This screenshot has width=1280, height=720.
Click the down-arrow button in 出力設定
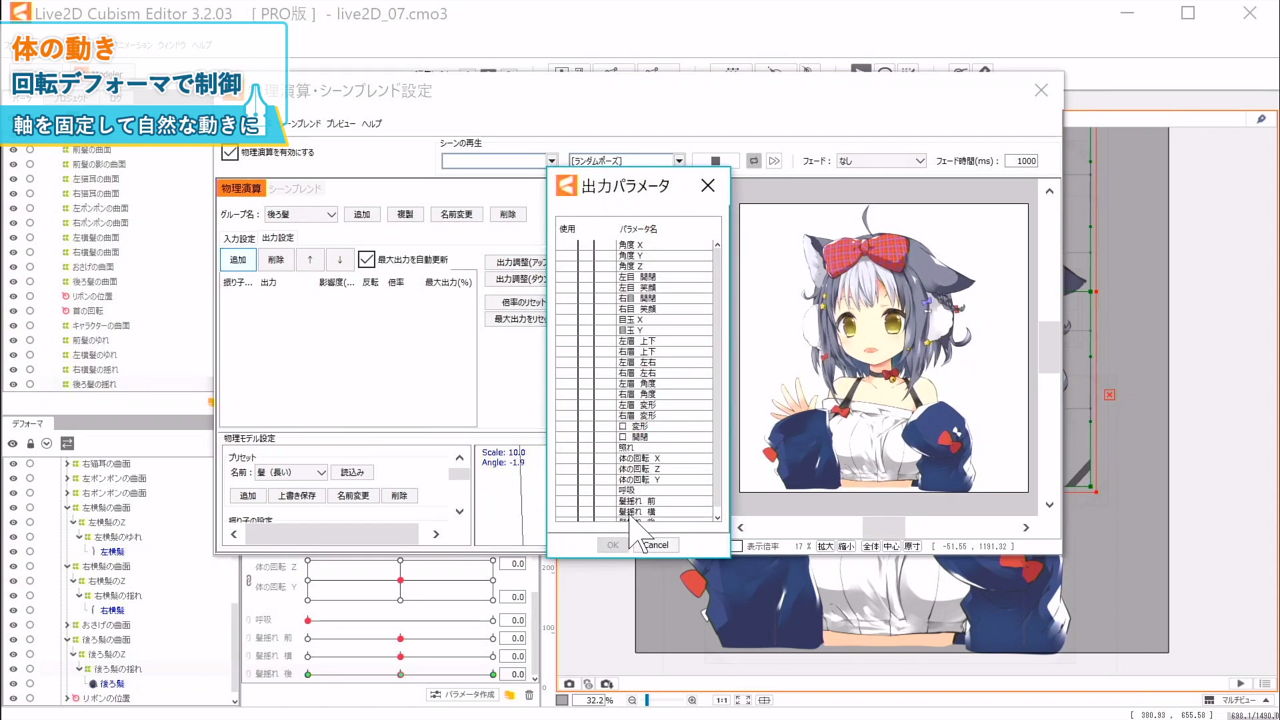(340, 260)
